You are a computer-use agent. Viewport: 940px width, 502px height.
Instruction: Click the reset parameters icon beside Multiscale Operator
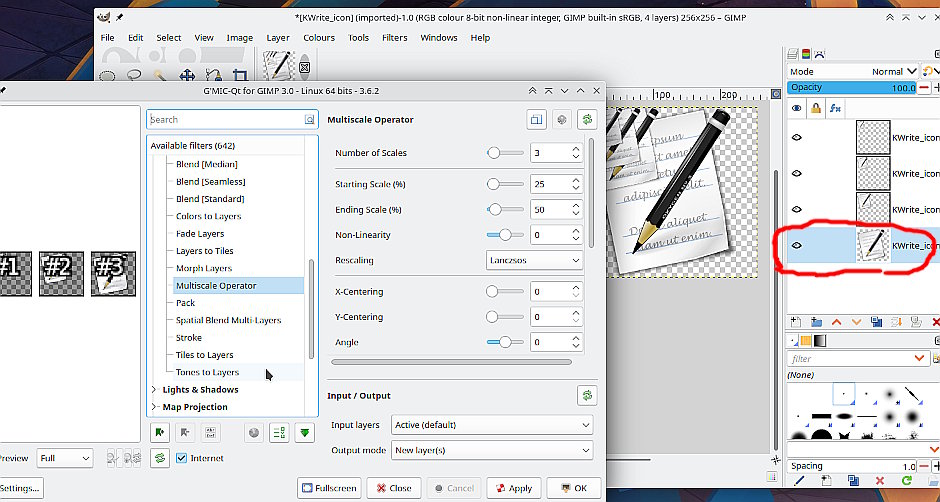(x=586, y=119)
